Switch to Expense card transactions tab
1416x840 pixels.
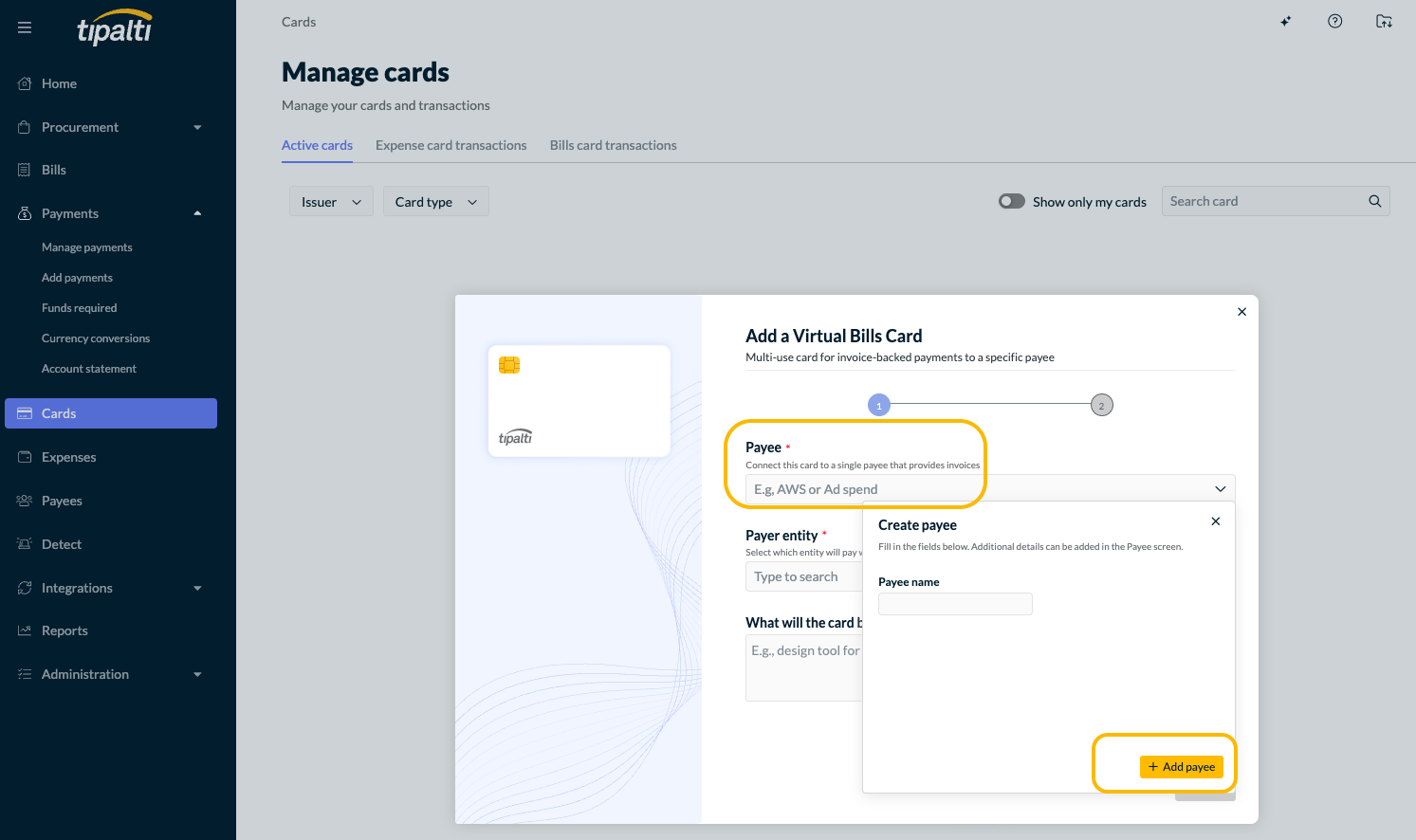coord(451,145)
